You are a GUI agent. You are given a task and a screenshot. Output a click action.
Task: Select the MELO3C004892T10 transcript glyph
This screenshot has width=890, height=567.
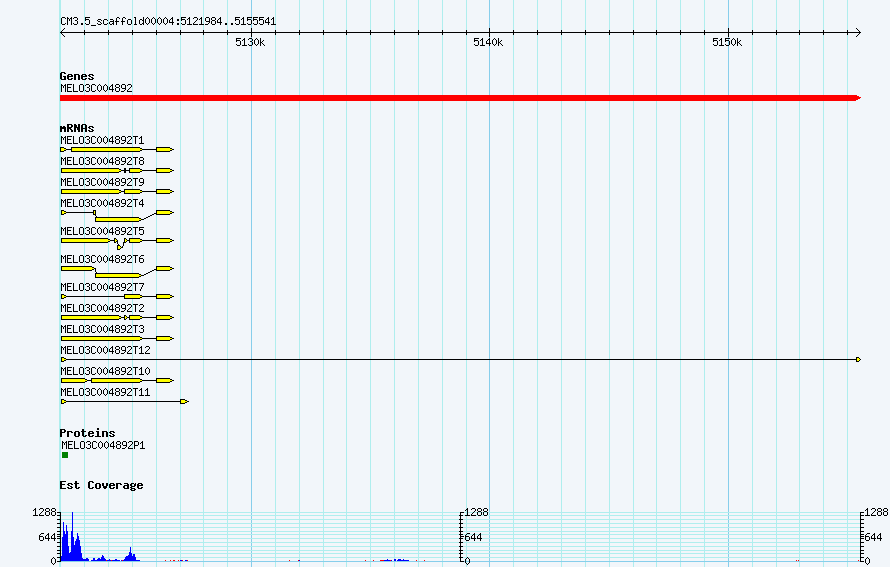click(x=117, y=380)
